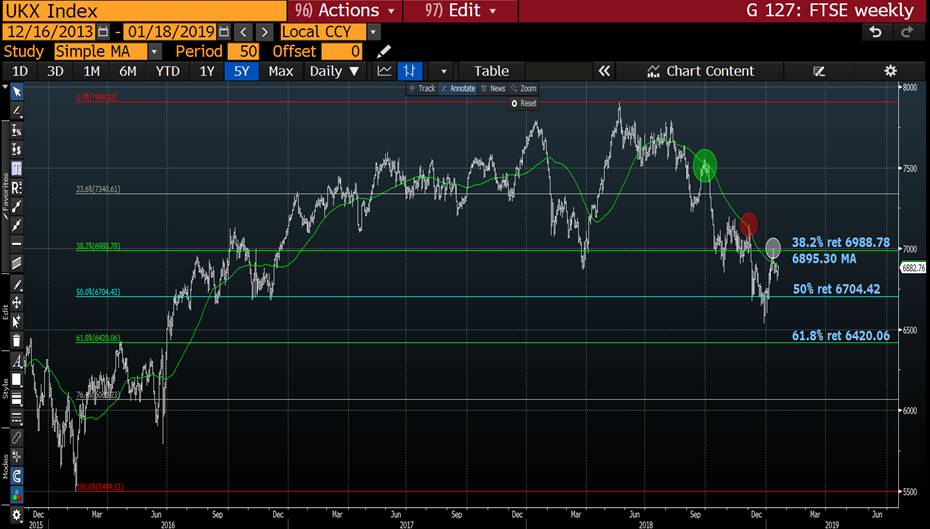
Task: Open the Table view
Action: pos(491,71)
